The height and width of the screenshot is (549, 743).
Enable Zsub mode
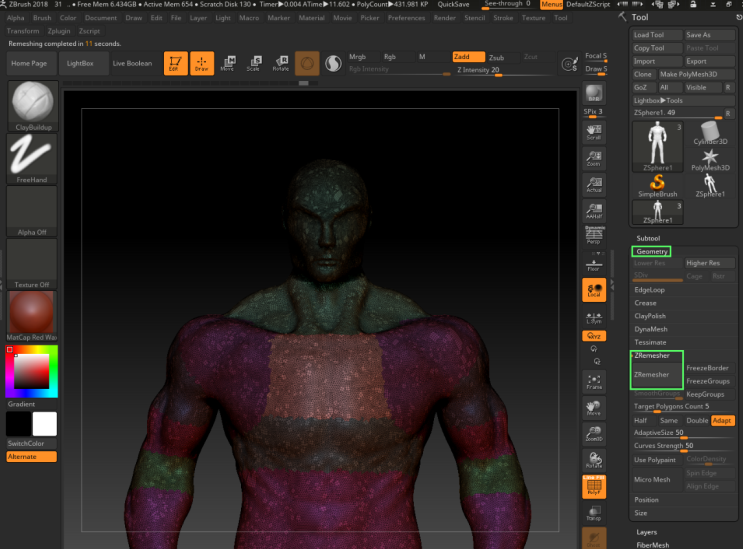(502, 57)
